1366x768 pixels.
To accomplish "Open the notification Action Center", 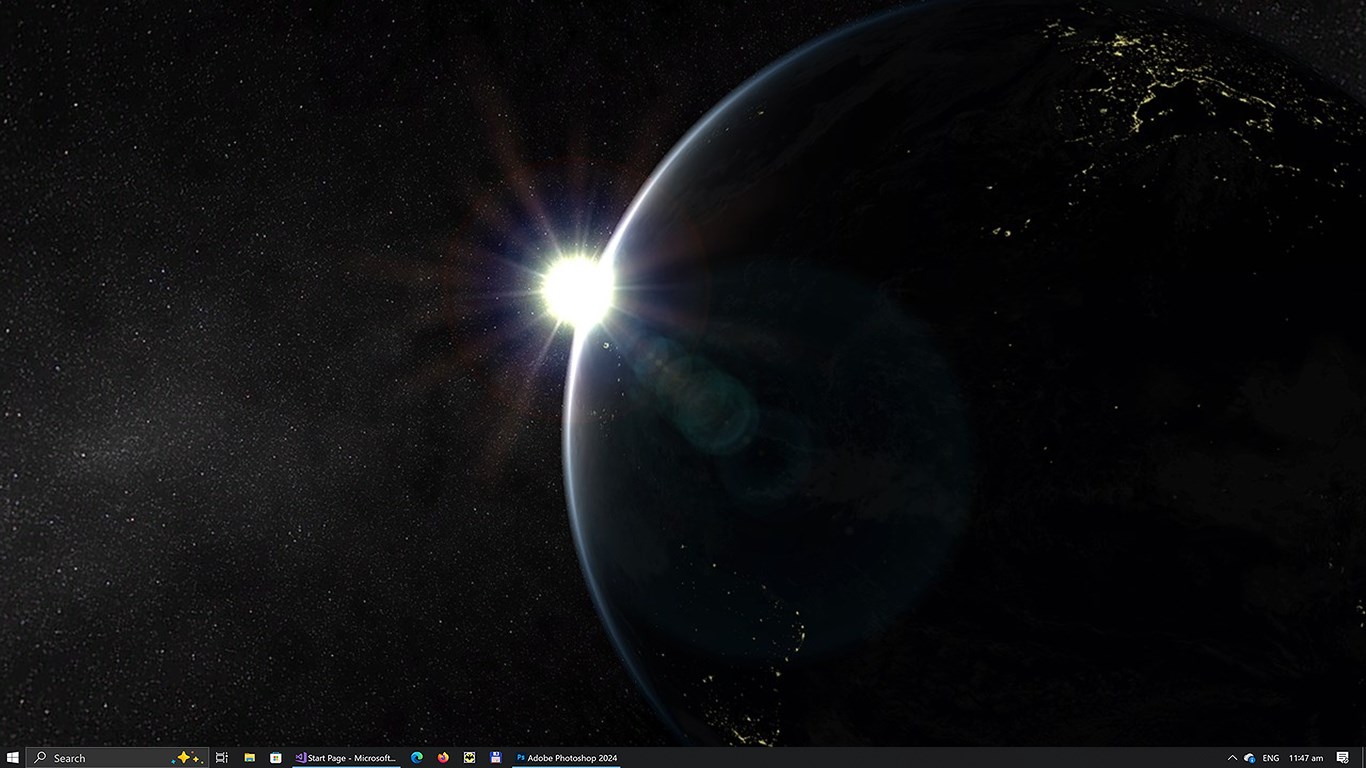I will point(1343,758).
